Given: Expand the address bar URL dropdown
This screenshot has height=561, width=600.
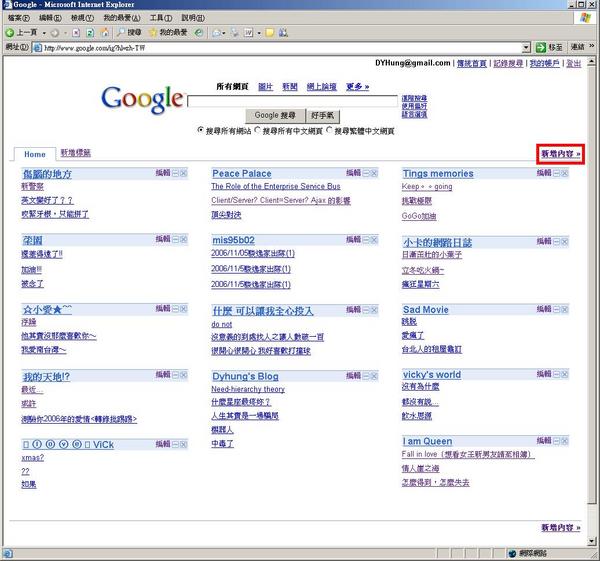Looking at the screenshot, I should point(527,47).
